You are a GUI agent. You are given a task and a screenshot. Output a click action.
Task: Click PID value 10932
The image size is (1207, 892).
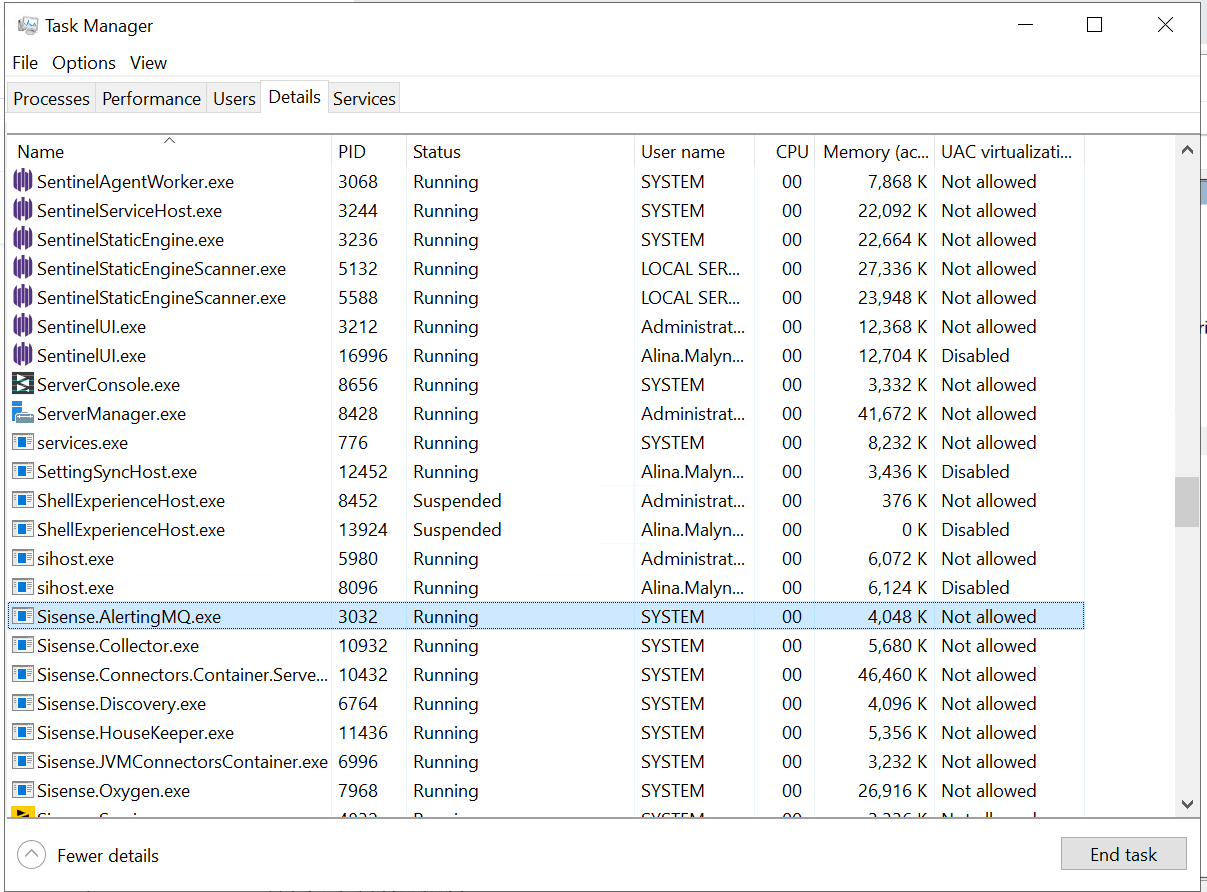click(363, 646)
